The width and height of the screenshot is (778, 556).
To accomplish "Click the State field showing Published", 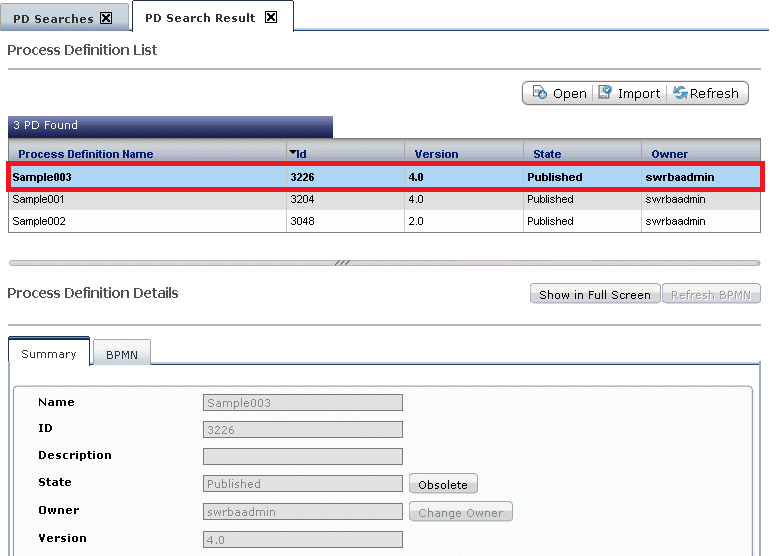I will (303, 483).
